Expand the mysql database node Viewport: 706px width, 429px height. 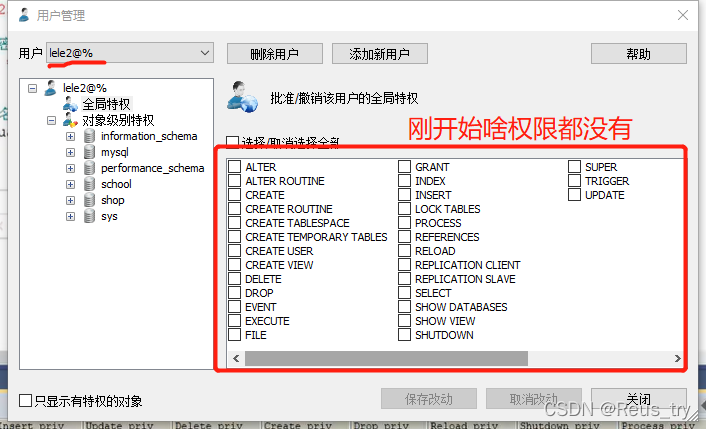point(71,152)
